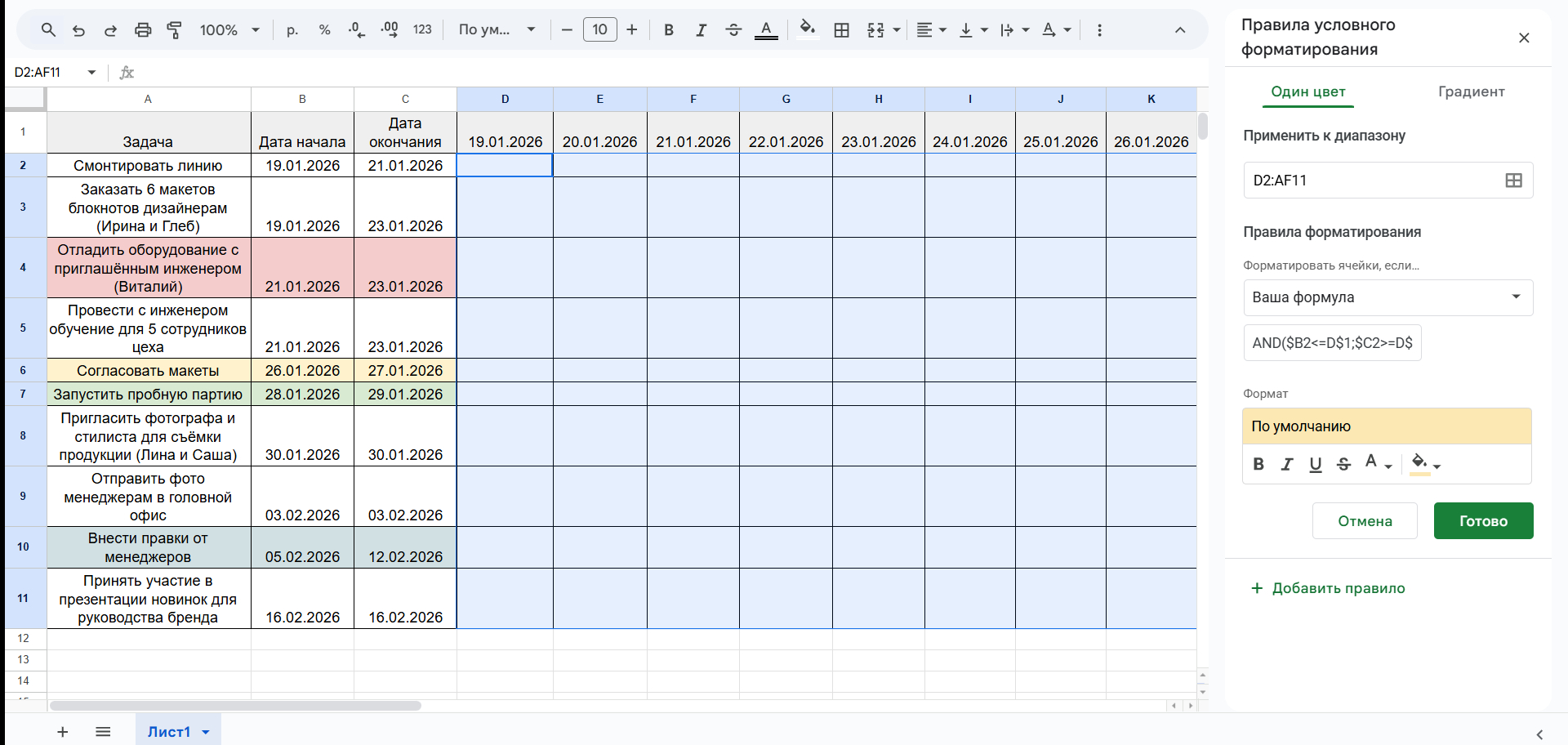Toggle italic in the main toolbar
This screenshot has height=745, width=1568.
click(701, 30)
